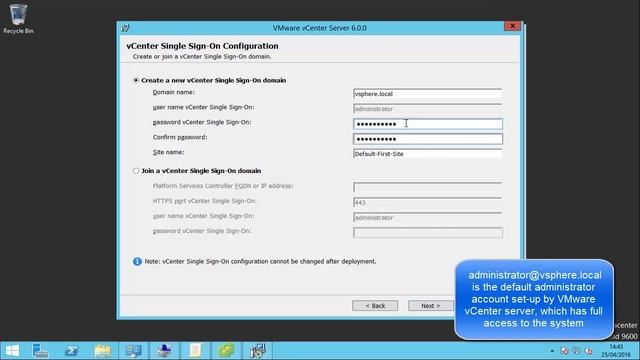Click the < Back button
The image size is (640, 360).
coord(375,306)
